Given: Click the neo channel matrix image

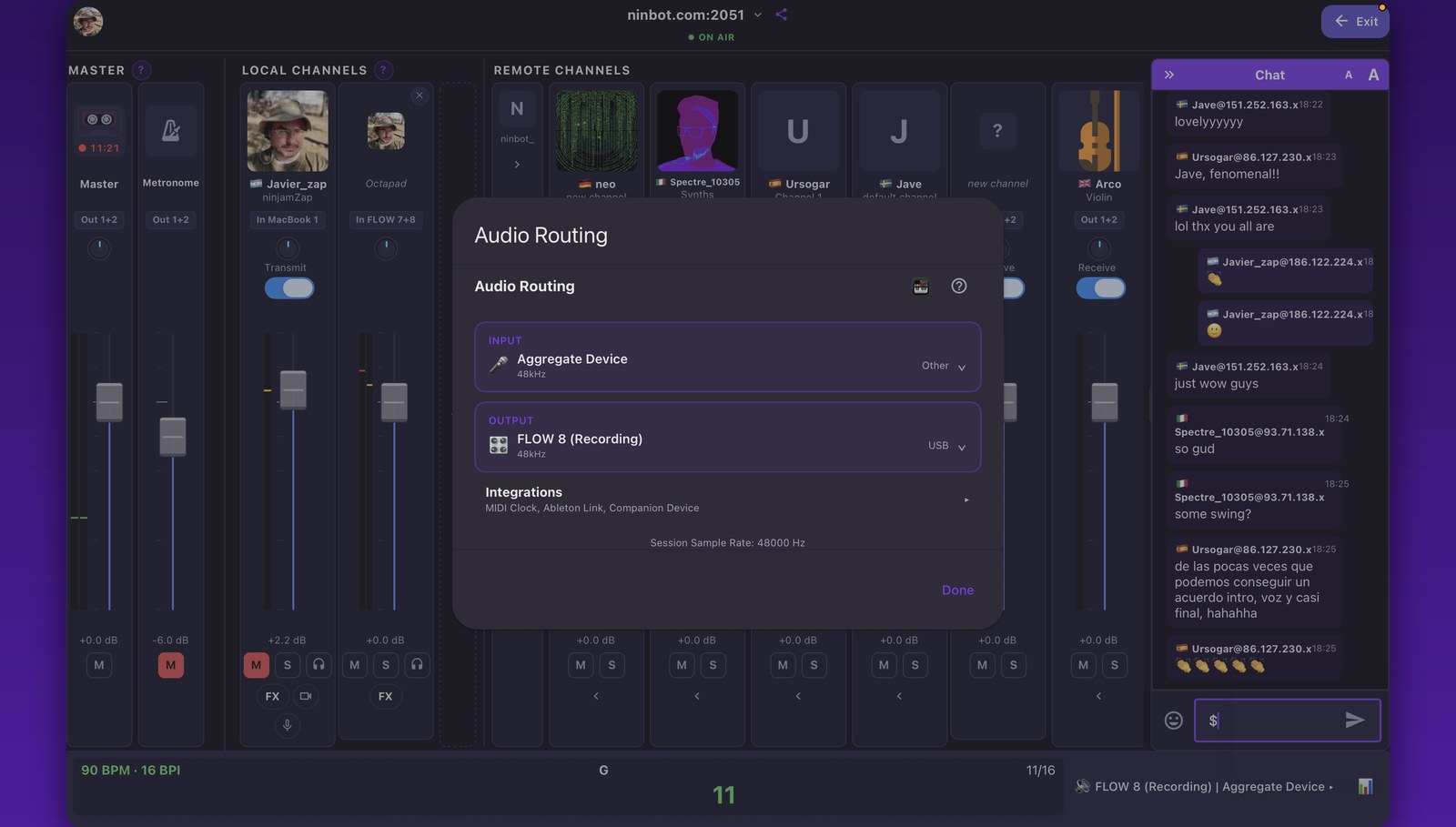Looking at the screenshot, I should 596,131.
